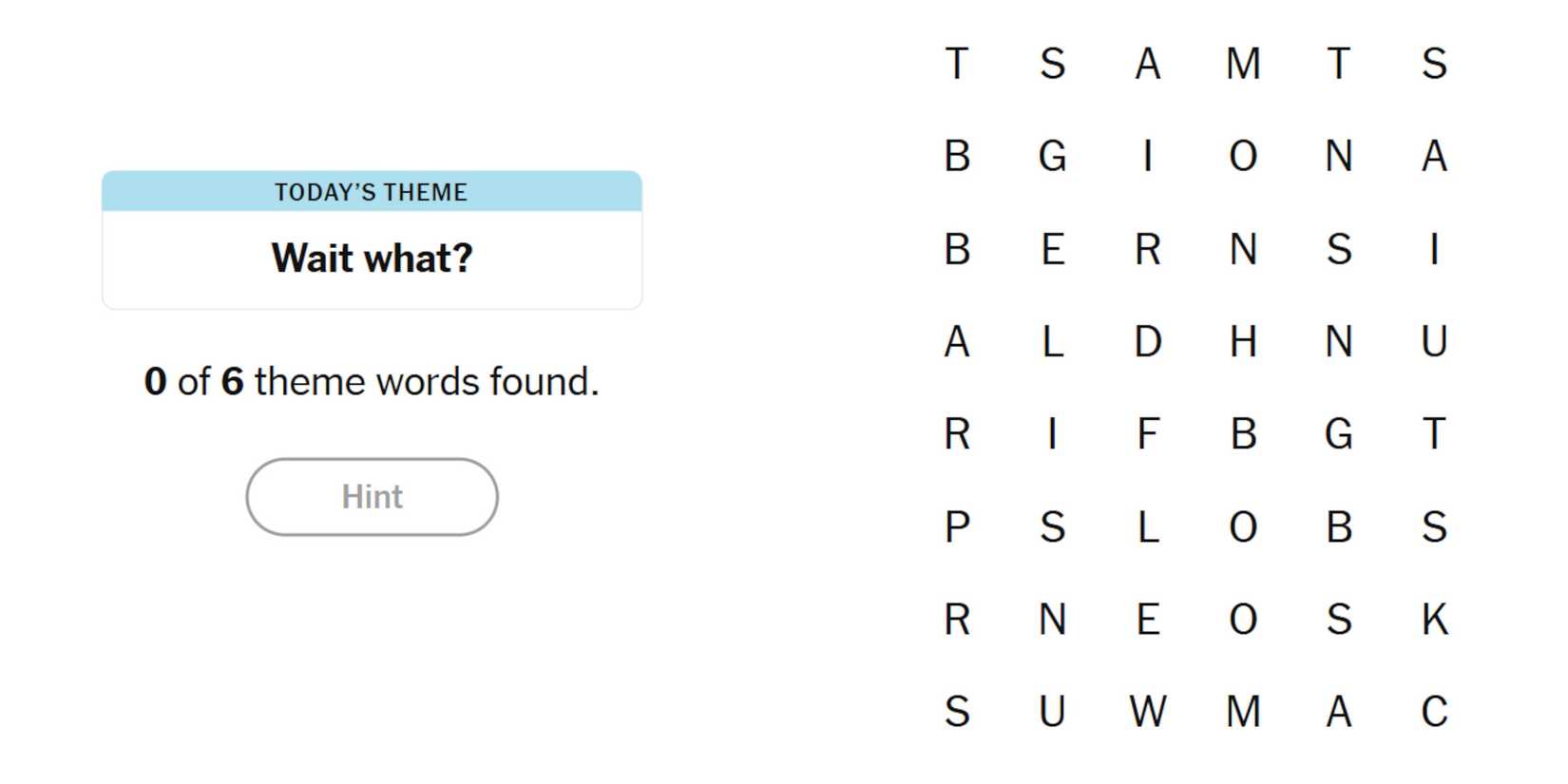Click the theme words found counter
This screenshot has height=784, width=1568.
click(x=372, y=382)
